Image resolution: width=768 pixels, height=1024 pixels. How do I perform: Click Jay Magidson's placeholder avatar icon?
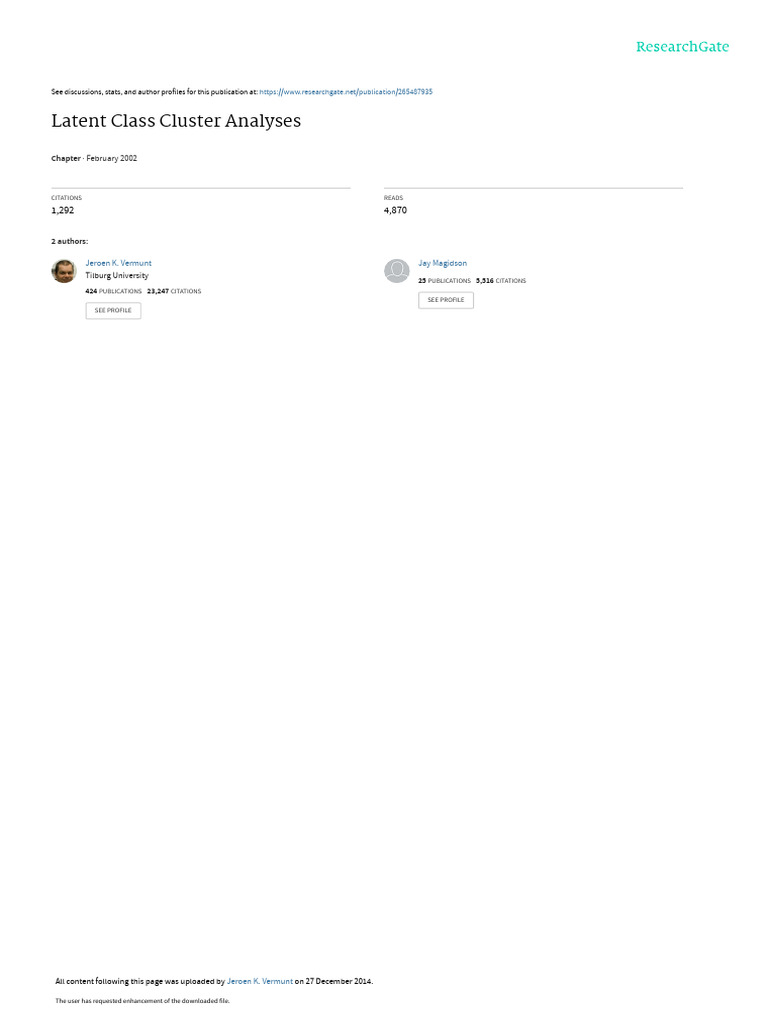coord(396,270)
